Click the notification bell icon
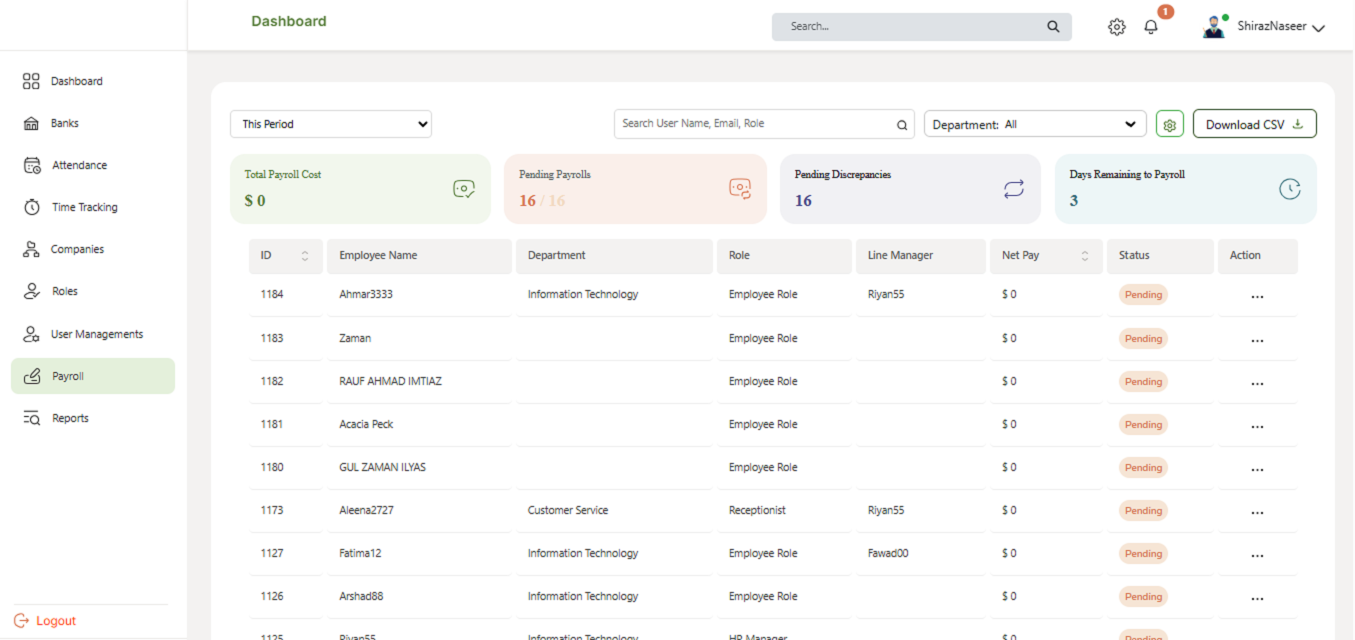The image size is (1355, 640). point(1150,27)
